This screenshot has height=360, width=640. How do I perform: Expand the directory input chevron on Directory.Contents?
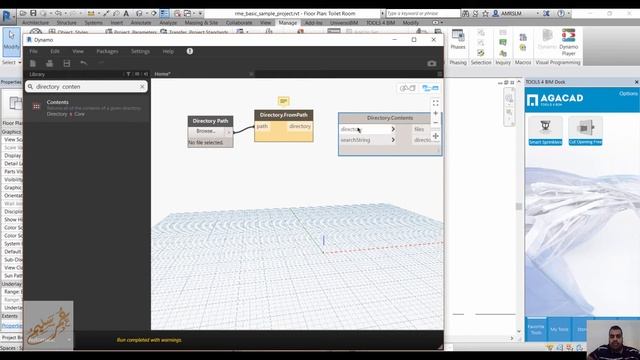(x=393, y=129)
